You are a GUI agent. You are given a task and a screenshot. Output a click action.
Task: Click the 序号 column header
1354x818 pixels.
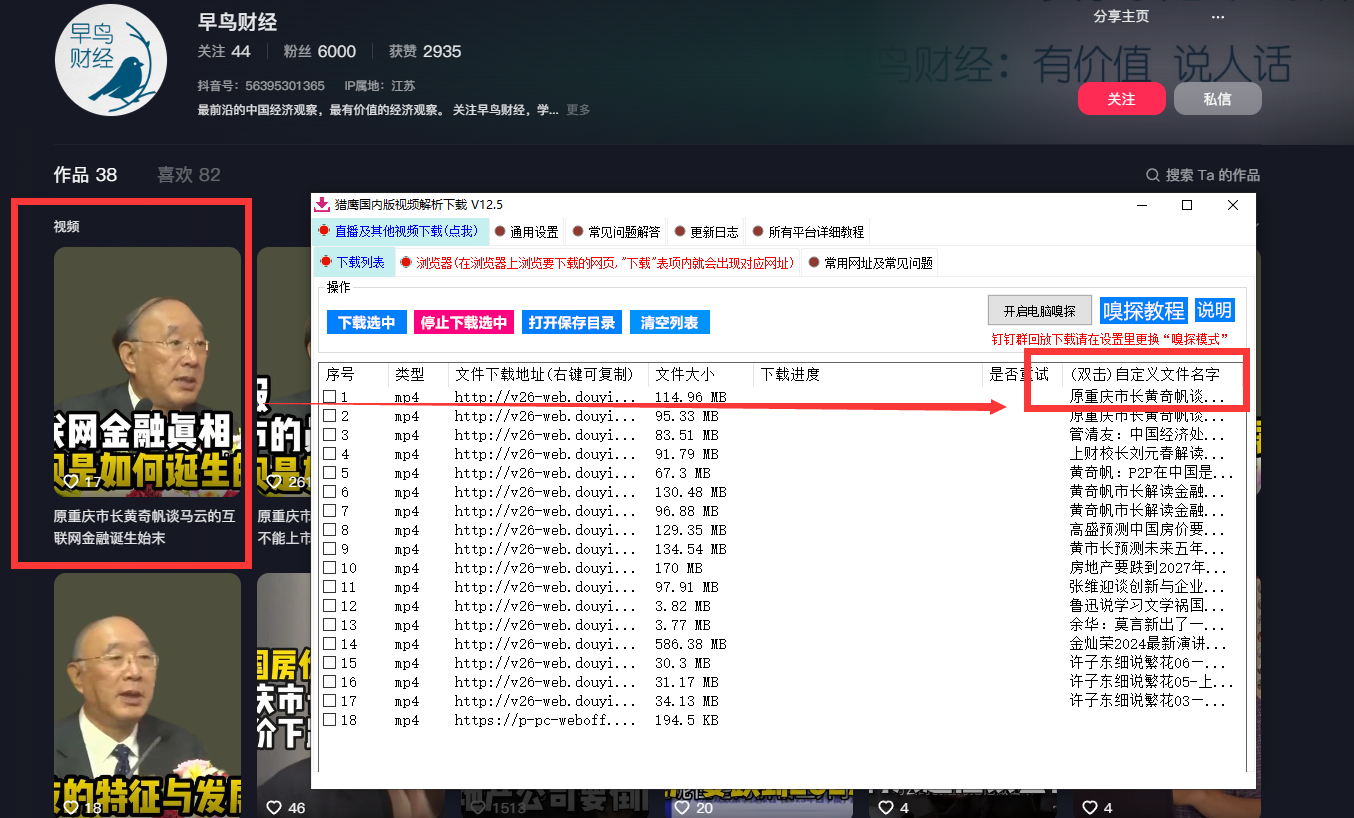click(353, 375)
